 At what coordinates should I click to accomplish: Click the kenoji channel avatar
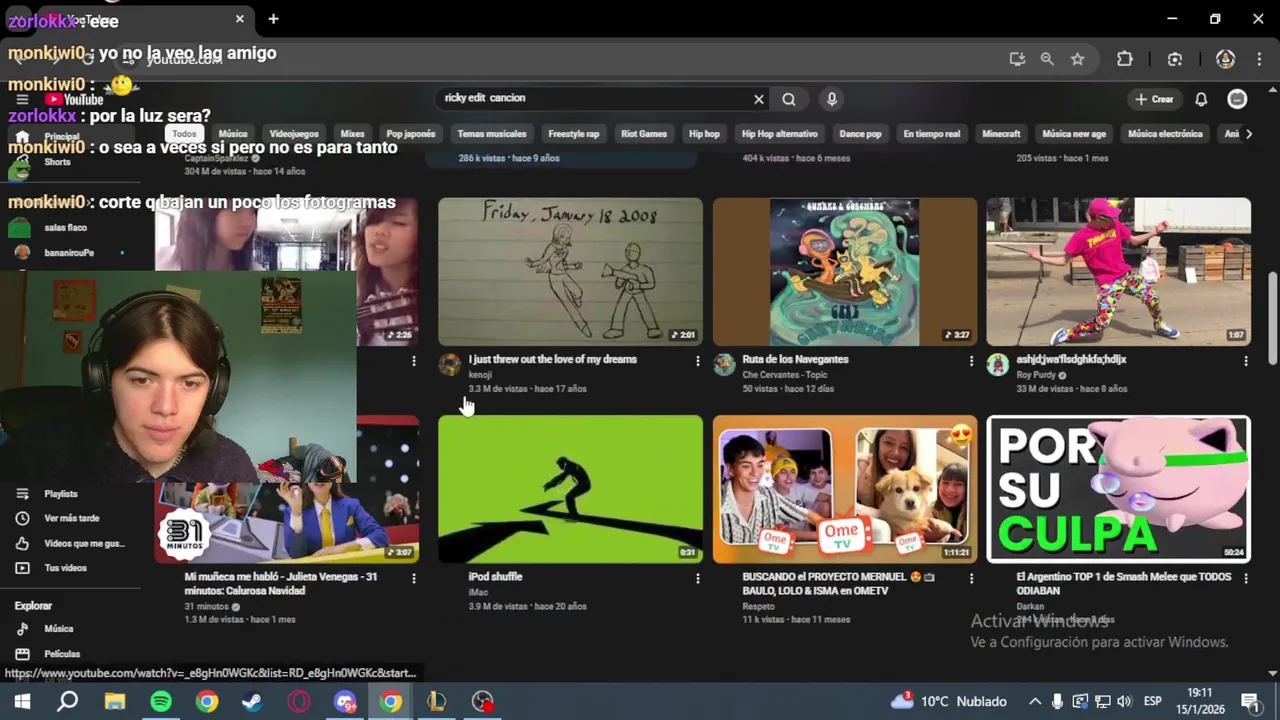coord(450,365)
